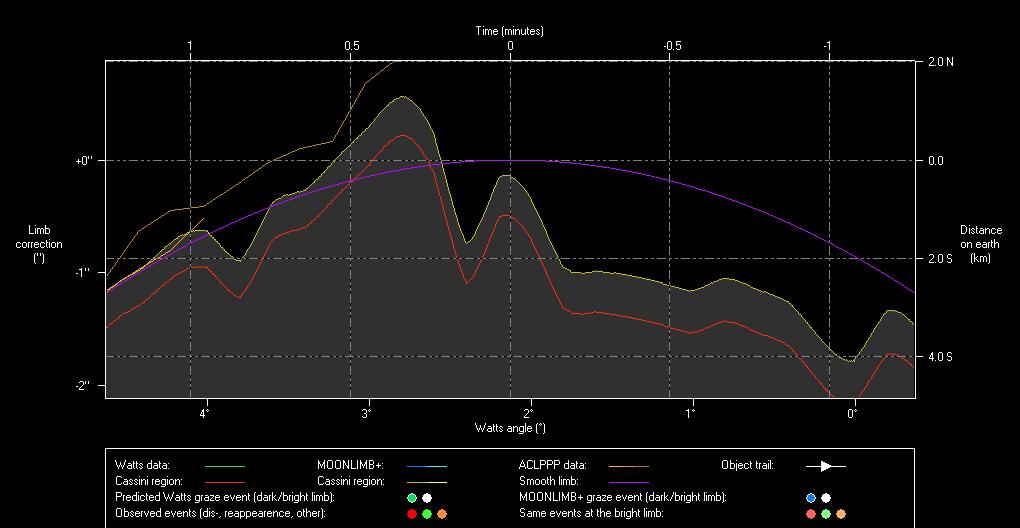Image resolution: width=1020 pixels, height=528 pixels.
Task: Click the pink Same events bright limb dot
Action: tap(811, 514)
